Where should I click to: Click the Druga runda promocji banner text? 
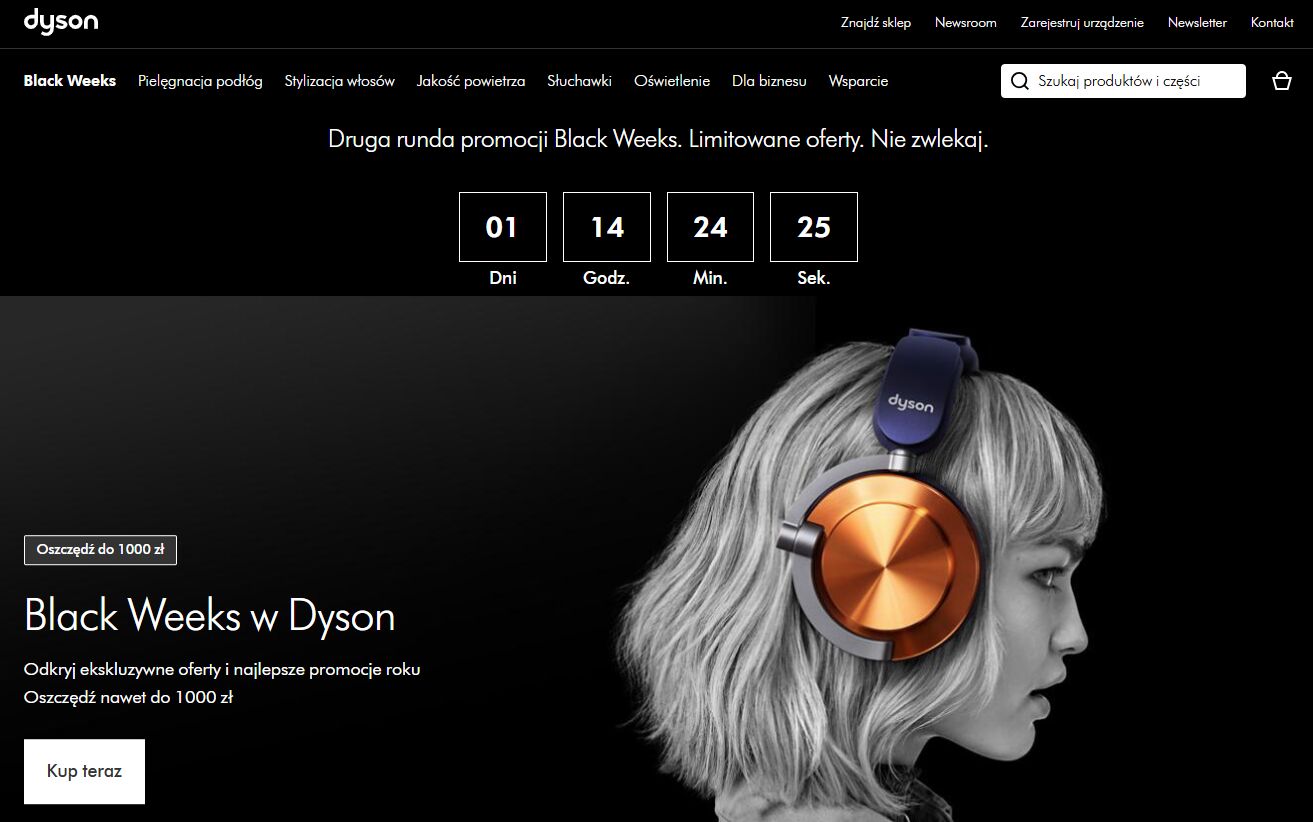click(658, 140)
